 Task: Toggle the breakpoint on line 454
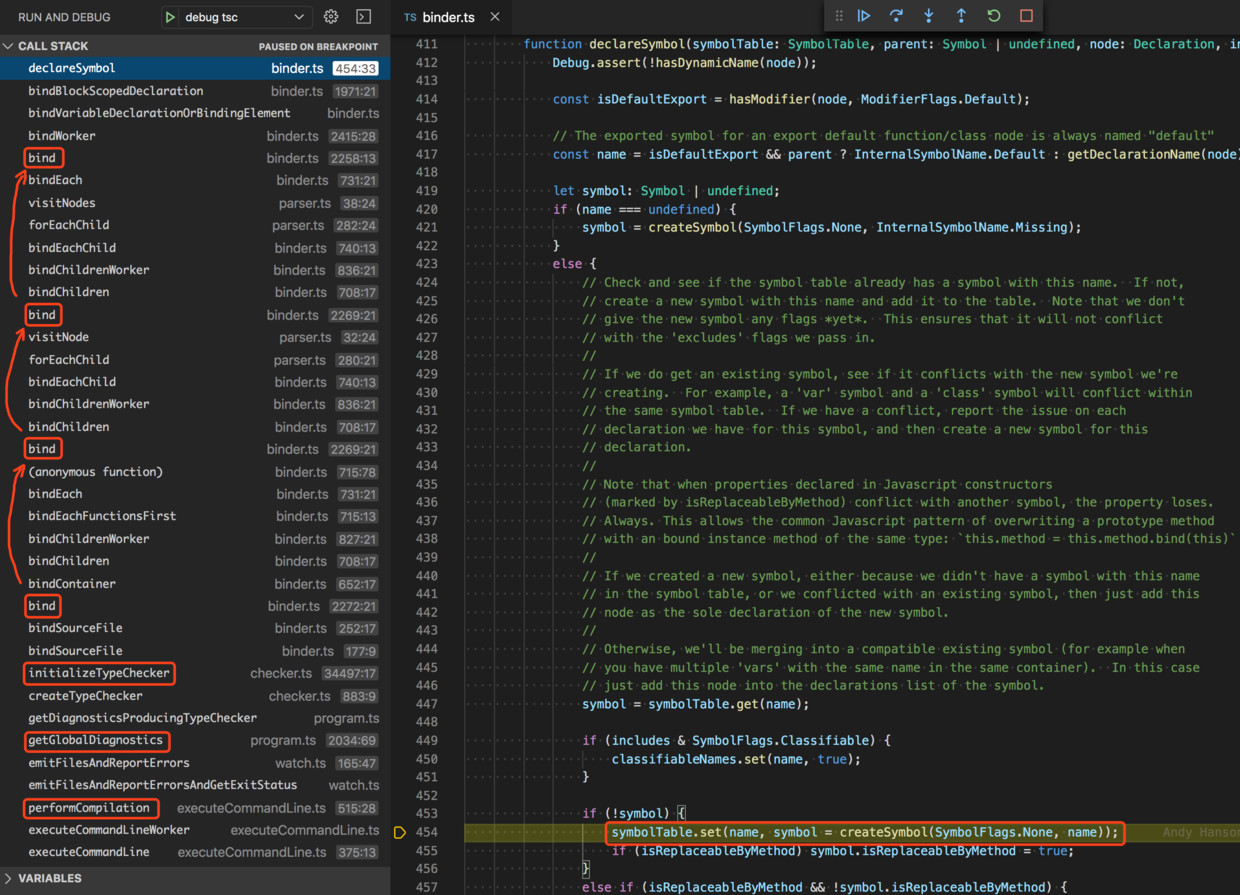coord(400,832)
